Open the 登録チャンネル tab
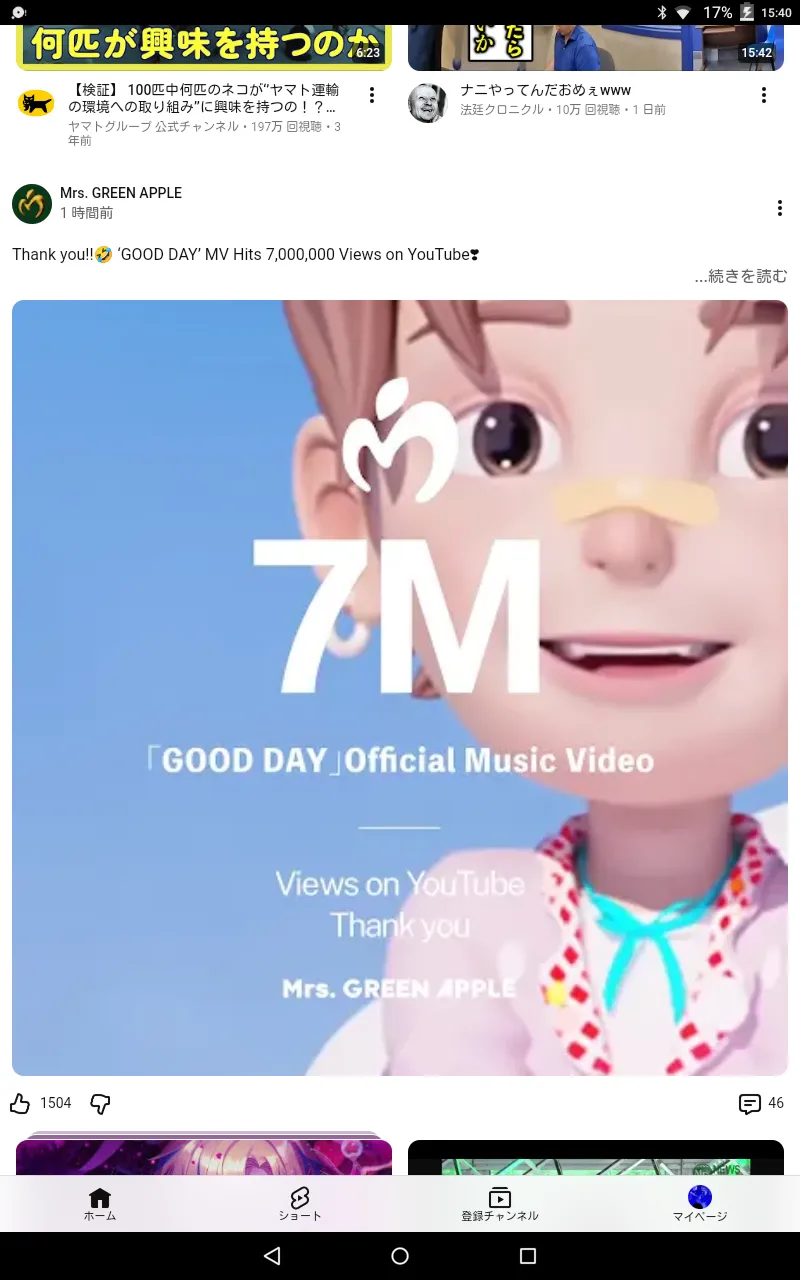 pyautogui.click(x=500, y=1204)
